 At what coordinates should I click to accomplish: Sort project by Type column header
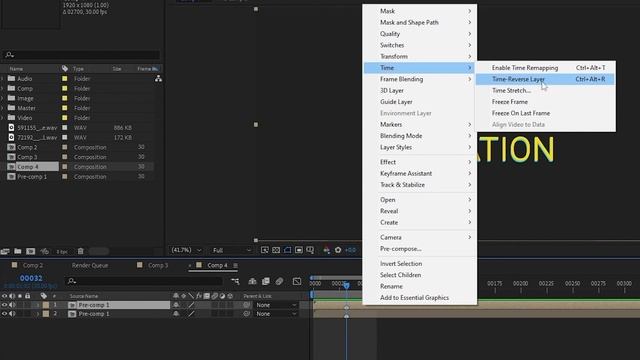(78, 69)
